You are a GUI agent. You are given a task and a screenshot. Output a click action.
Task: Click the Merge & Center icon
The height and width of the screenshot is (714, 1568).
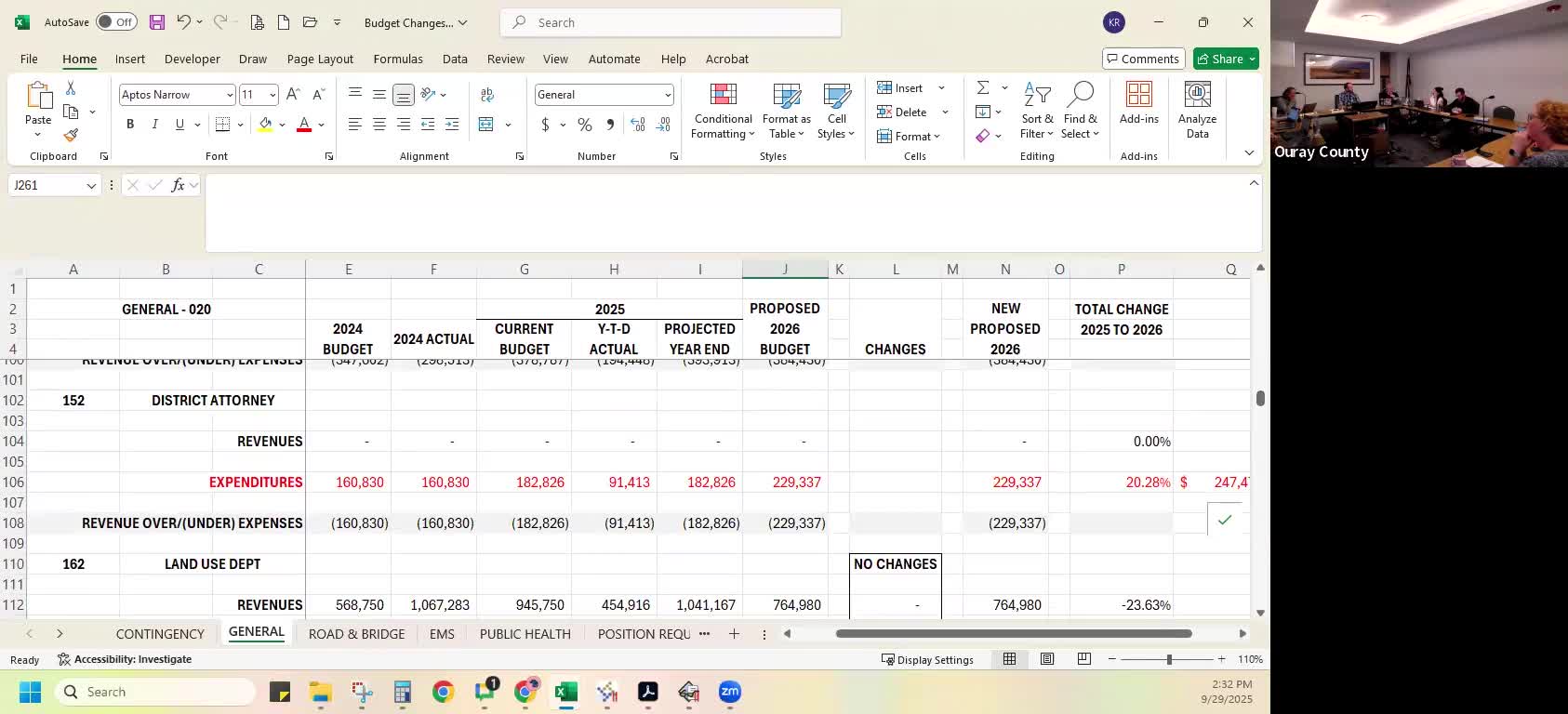(x=486, y=125)
